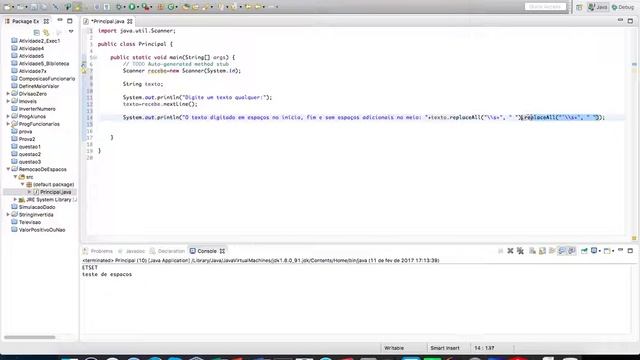Click the warning marker on line 7
This screenshot has width=640, height=360.
click(x=84, y=71)
